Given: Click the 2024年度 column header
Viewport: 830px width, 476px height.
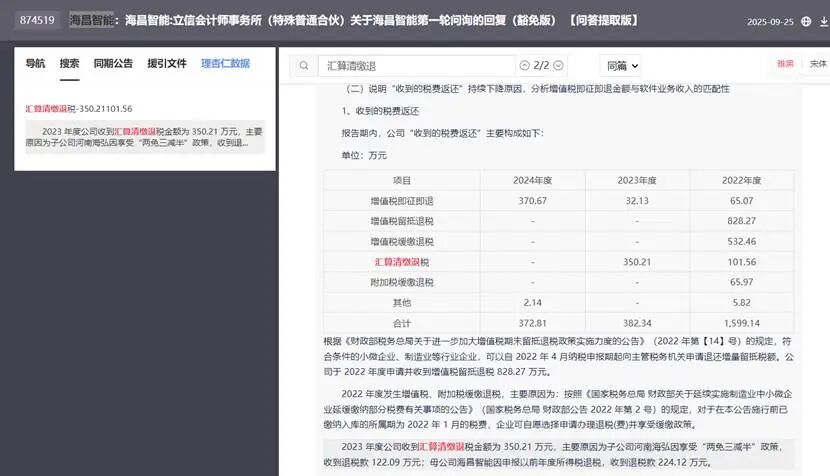Looking at the screenshot, I should click(533, 181).
